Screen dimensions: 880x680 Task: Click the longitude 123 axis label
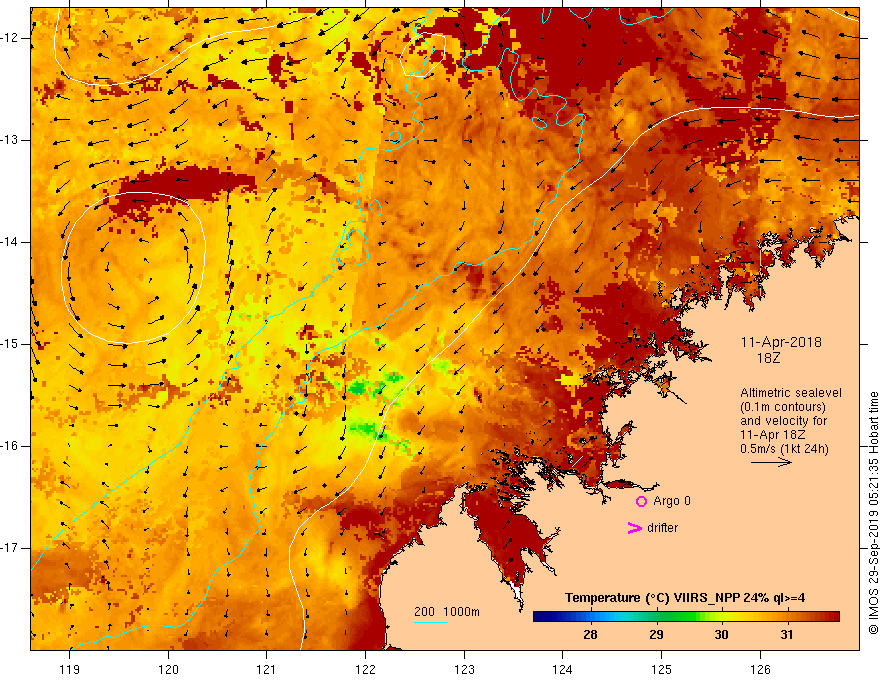464,669
